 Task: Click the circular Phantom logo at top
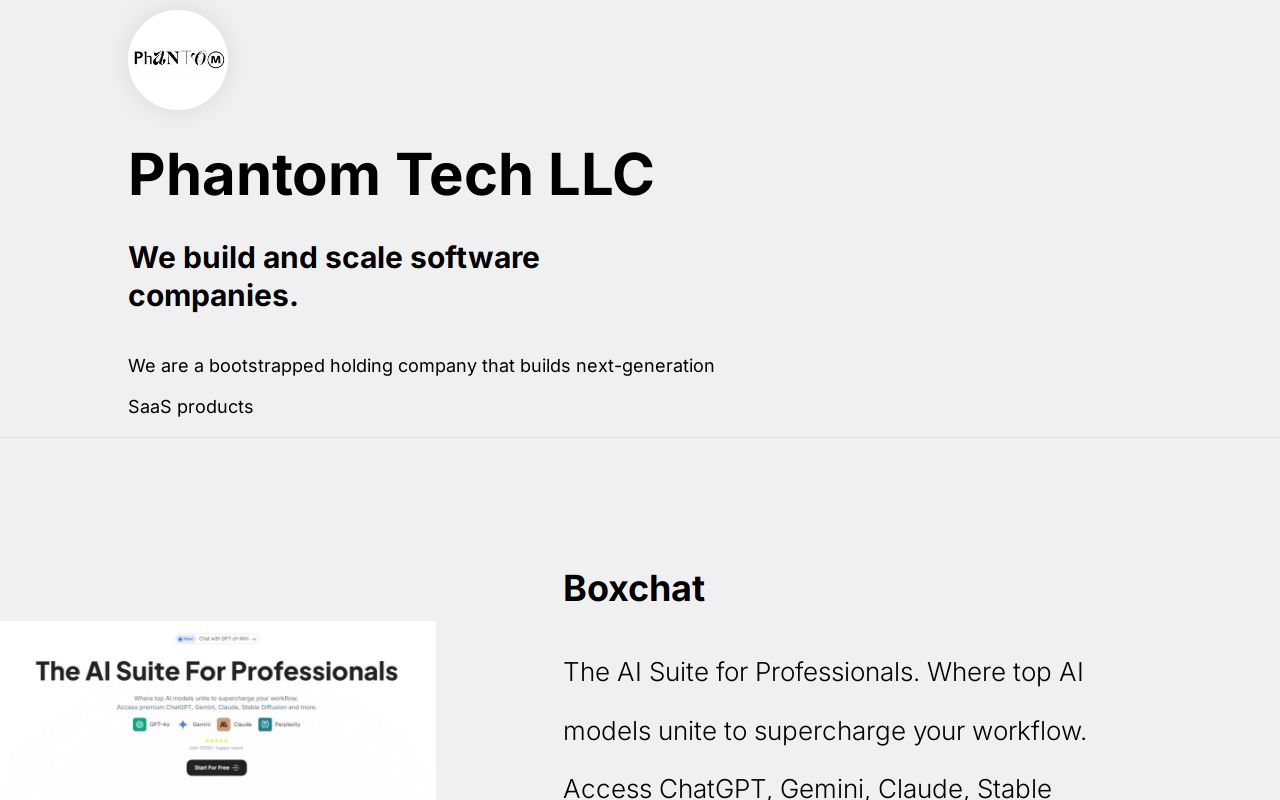[178, 59]
